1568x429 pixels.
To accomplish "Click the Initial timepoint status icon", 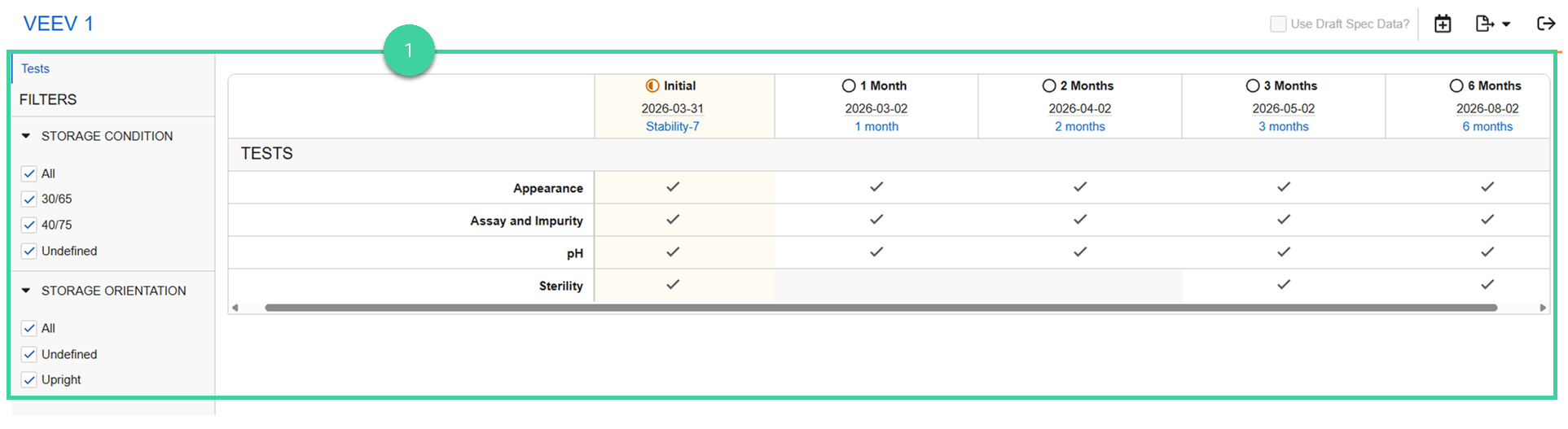I will click(652, 85).
